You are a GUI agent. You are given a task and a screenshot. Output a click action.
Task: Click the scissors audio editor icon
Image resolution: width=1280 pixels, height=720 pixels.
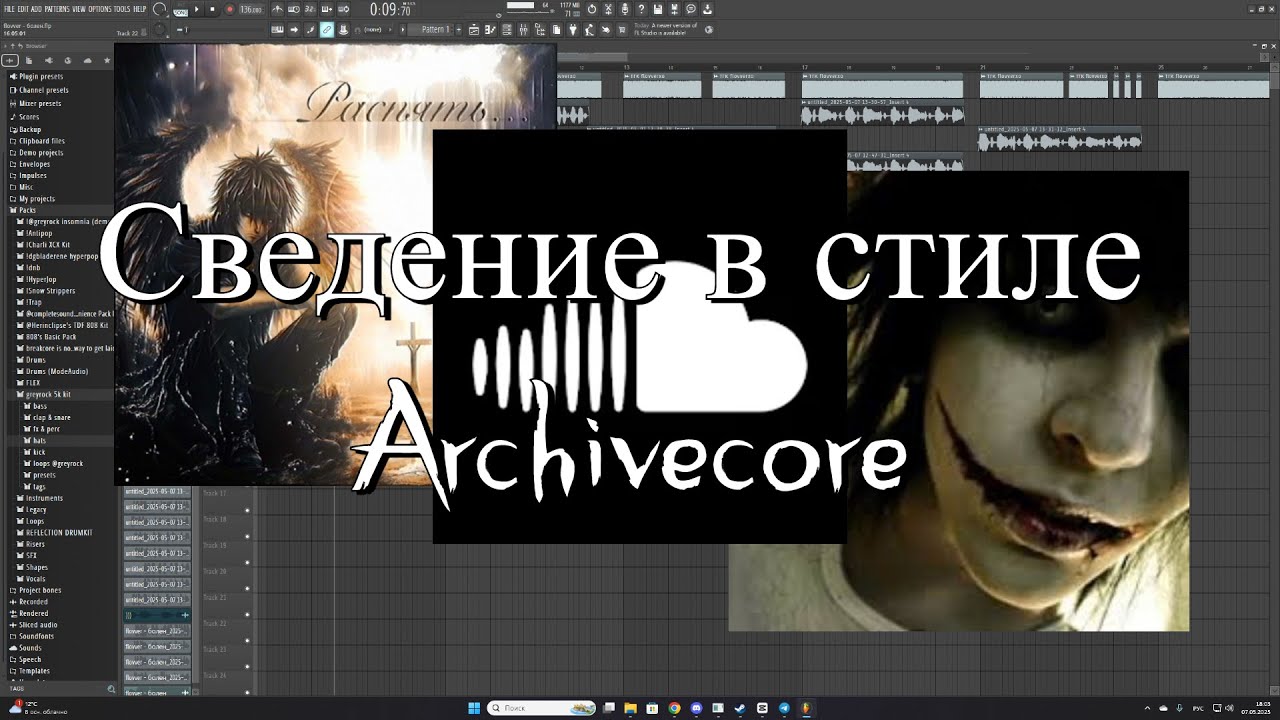tap(608, 9)
